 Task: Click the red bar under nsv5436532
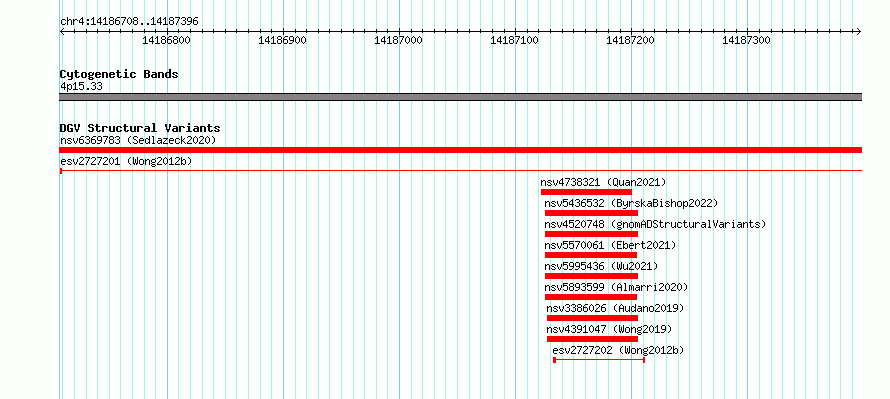click(x=591, y=213)
